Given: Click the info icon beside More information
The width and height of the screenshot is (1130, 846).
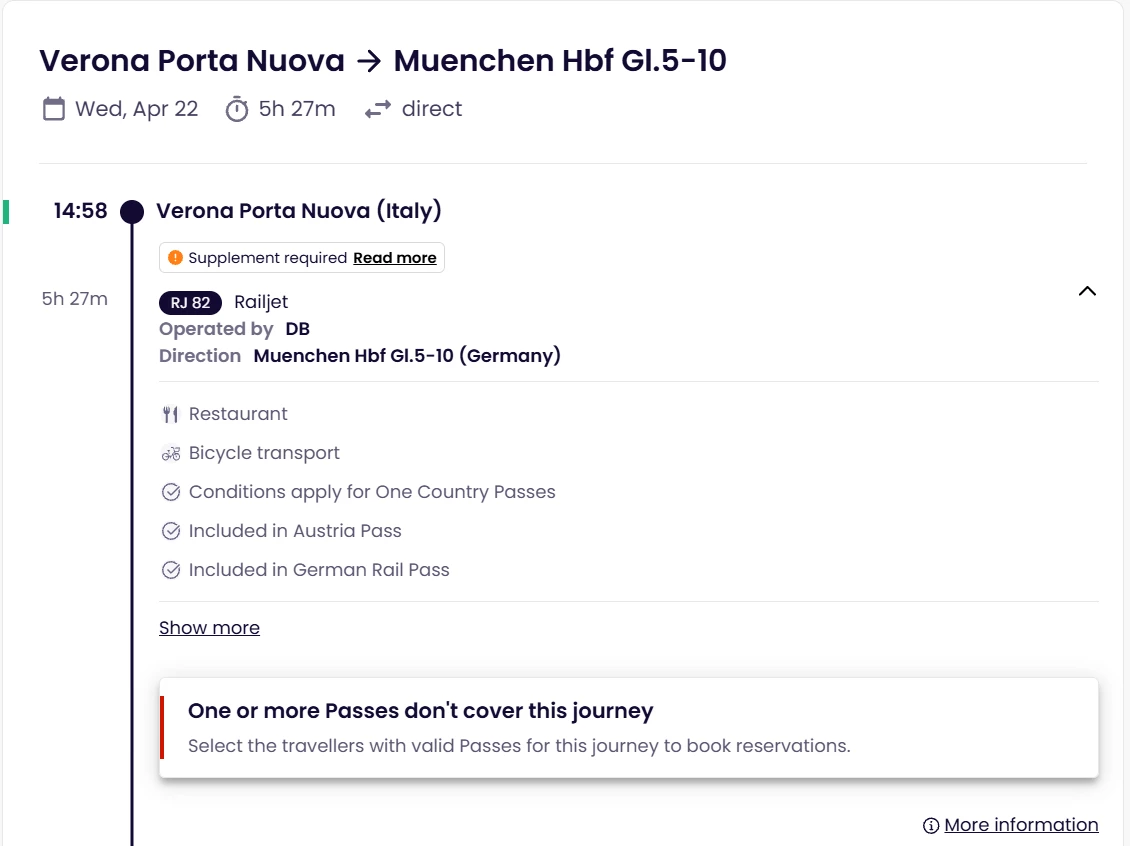Looking at the screenshot, I should 931,825.
